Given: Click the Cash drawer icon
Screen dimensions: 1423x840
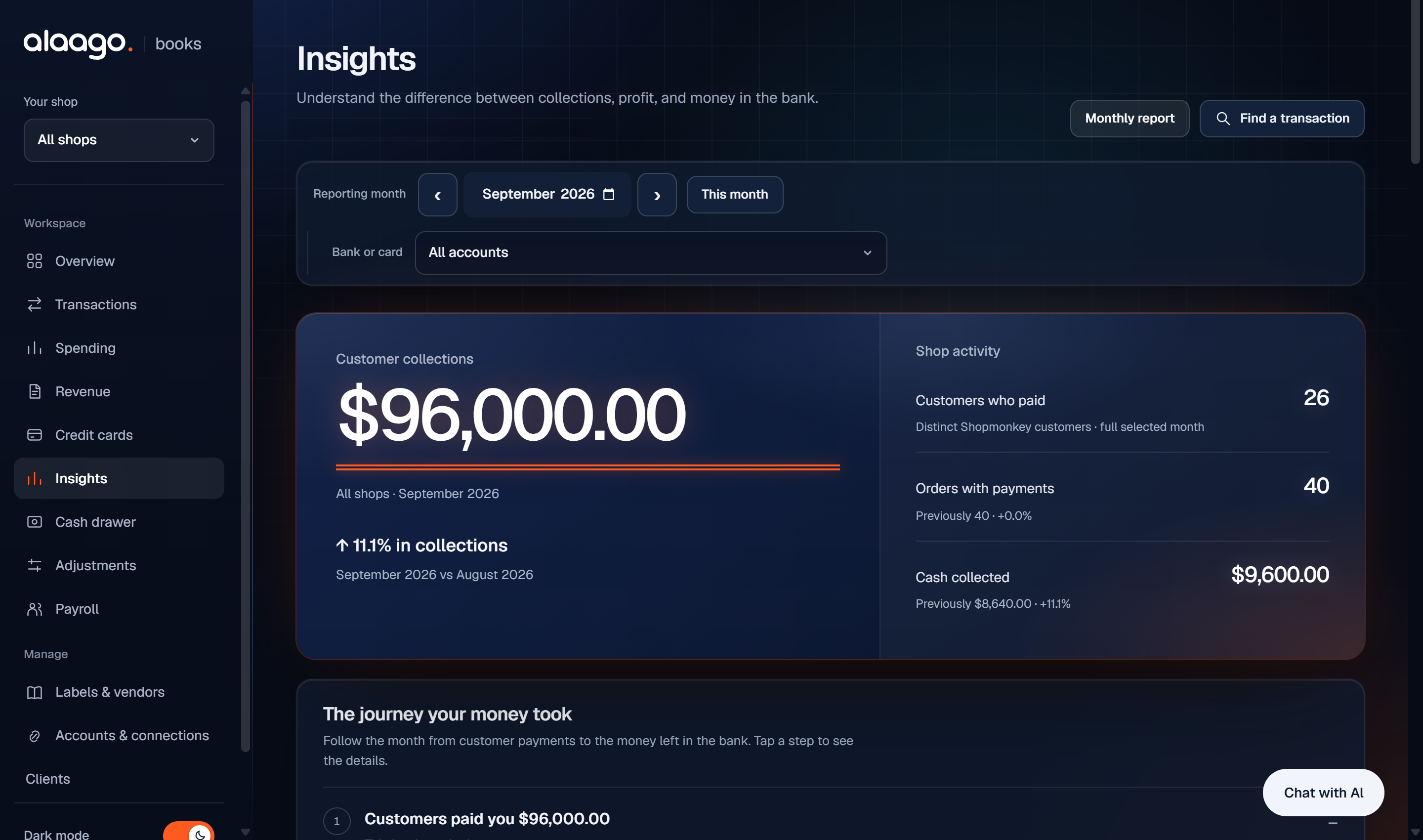Looking at the screenshot, I should point(35,522).
